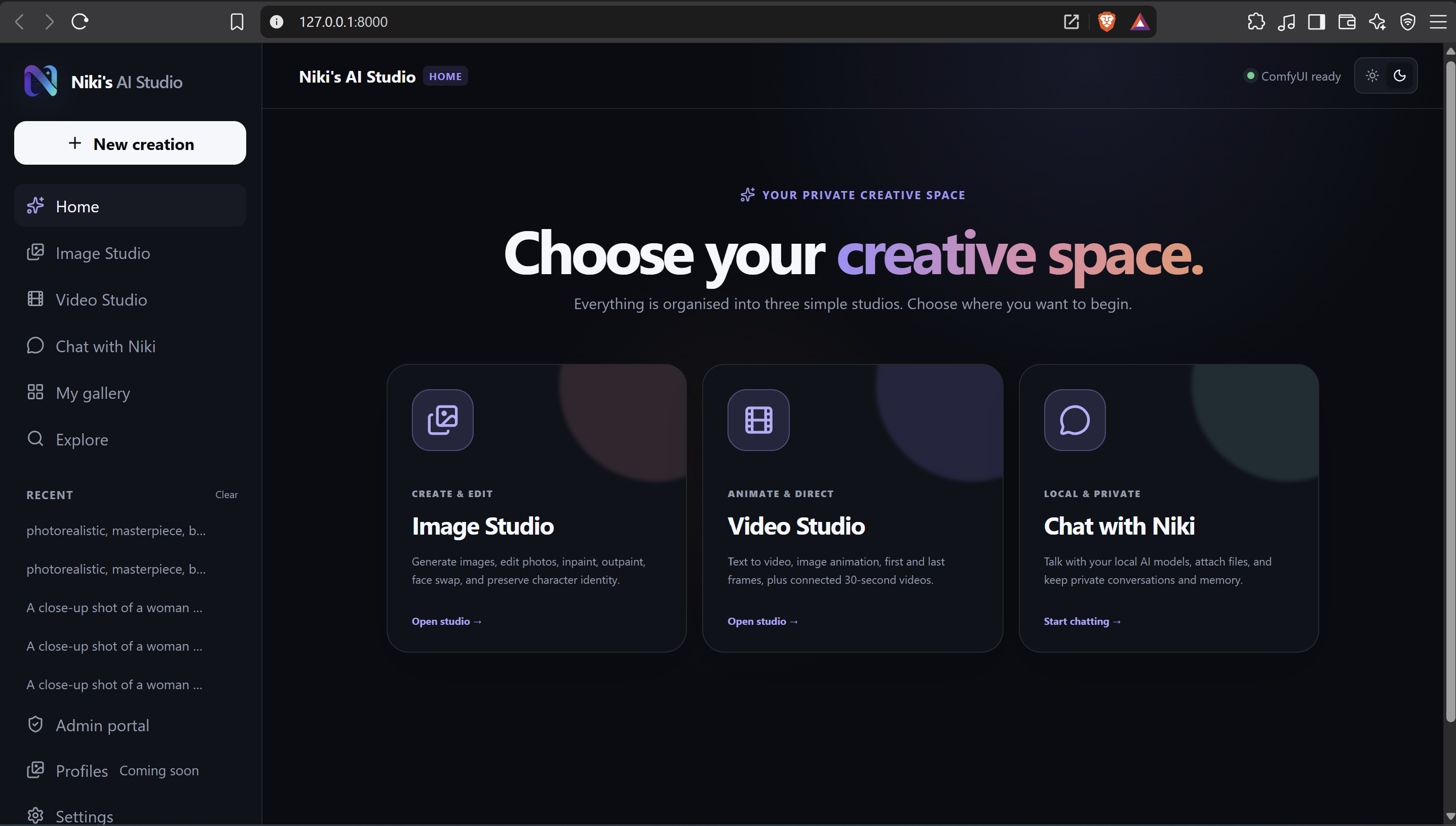This screenshot has width=1456, height=826.
Task: Open third 'A close-up shot of a woman' recent
Action: tap(114, 684)
